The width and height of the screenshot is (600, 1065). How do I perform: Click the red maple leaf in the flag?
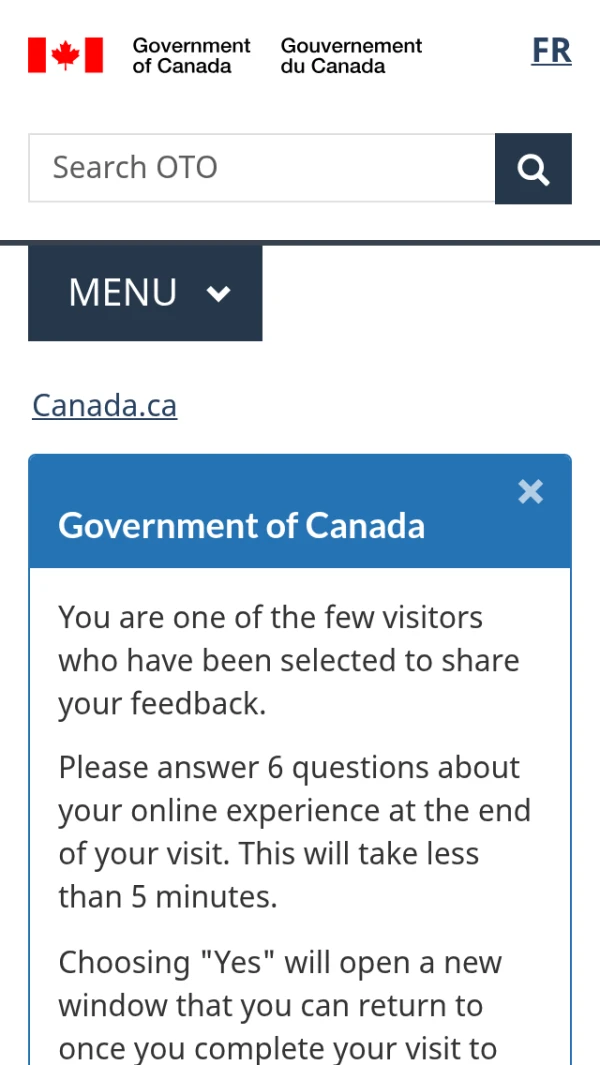pos(66,55)
